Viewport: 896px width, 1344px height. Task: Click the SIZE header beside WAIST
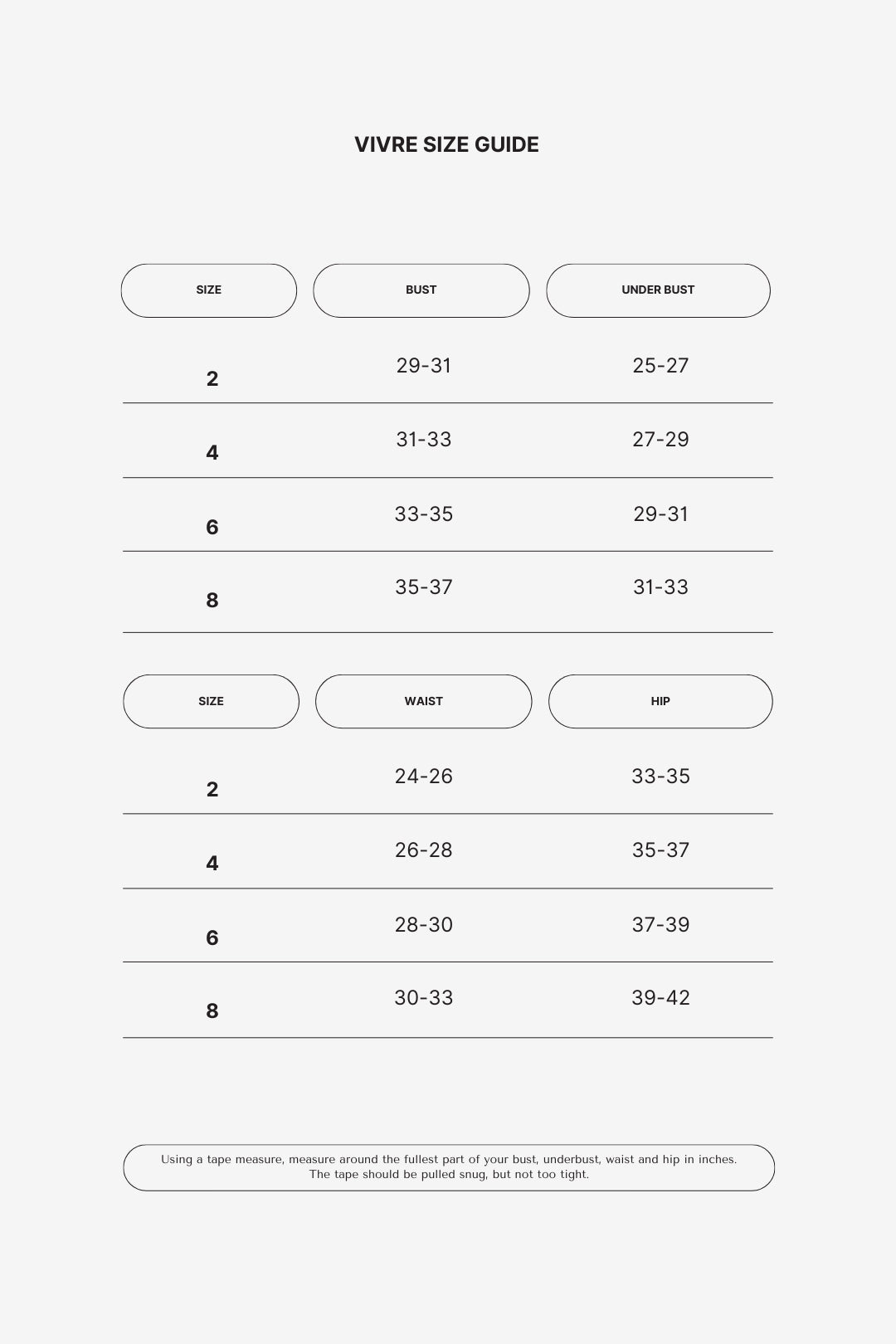pyautogui.click(x=211, y=701)
